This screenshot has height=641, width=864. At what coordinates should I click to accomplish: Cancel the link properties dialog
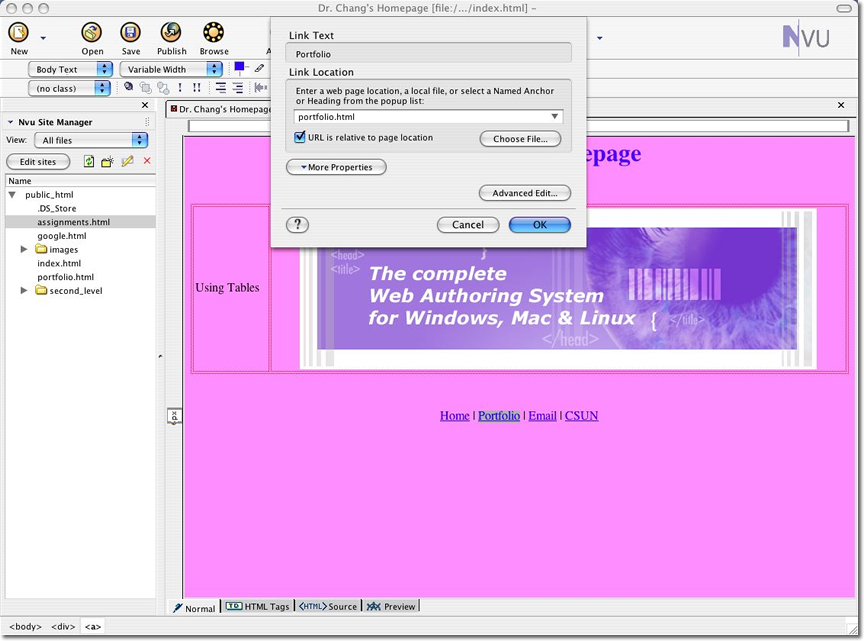click(468, 225)
